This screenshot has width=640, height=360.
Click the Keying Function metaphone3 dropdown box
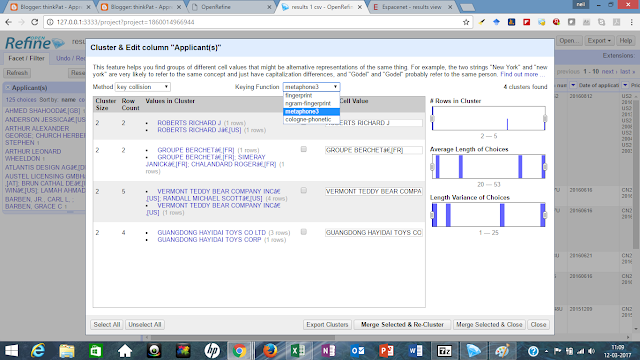(311, 87)
